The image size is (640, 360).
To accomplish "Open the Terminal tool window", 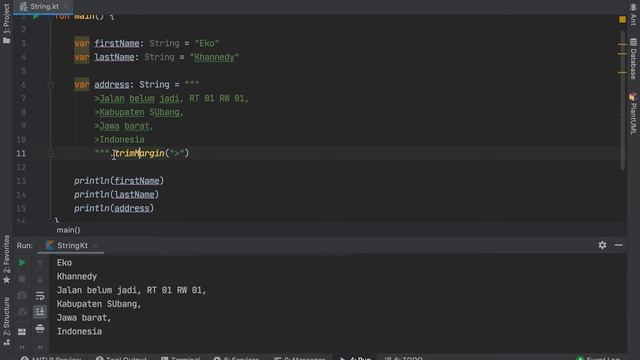I will point(180,358).
